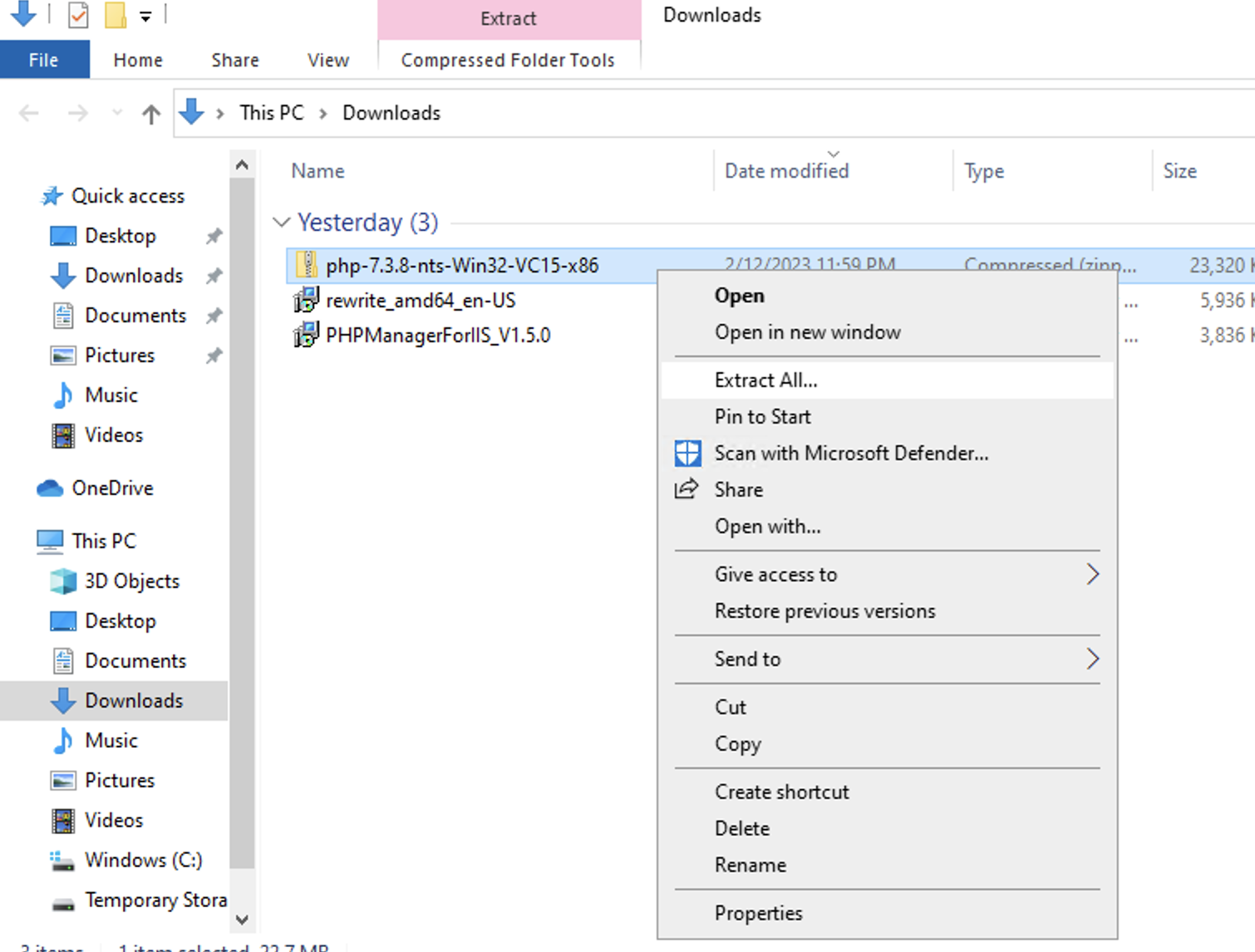Click Downloads in the address bar
1255x952 pixels.
[x=391, y=113]
